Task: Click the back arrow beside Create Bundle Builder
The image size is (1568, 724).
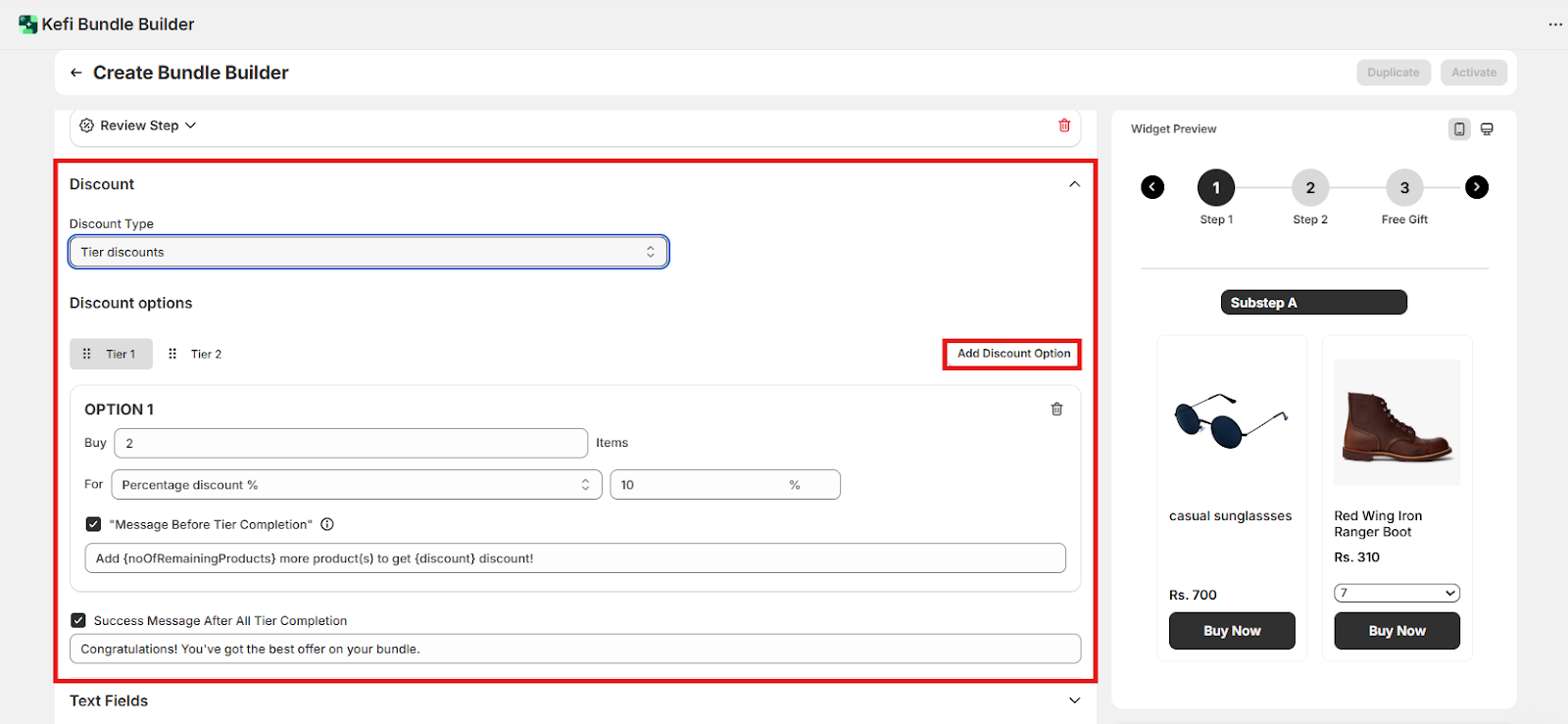Action: [x=76, y=72]
